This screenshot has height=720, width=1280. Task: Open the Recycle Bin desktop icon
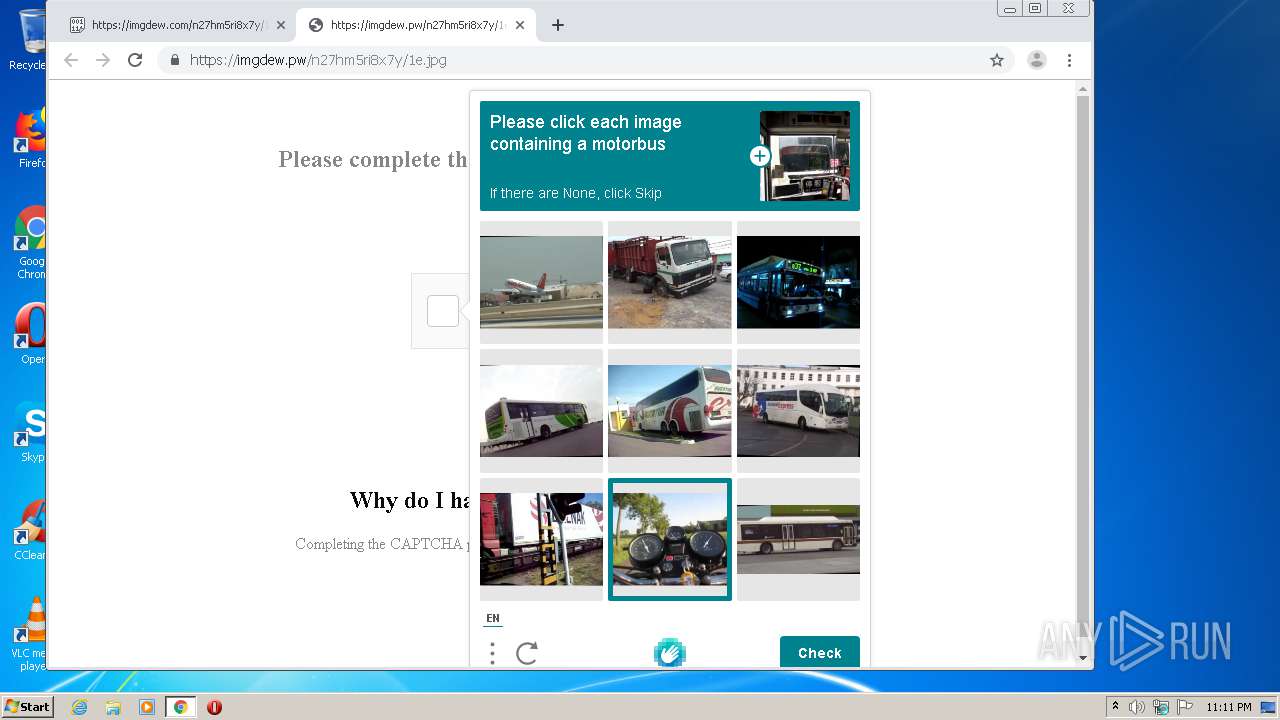tap(30, 40)
